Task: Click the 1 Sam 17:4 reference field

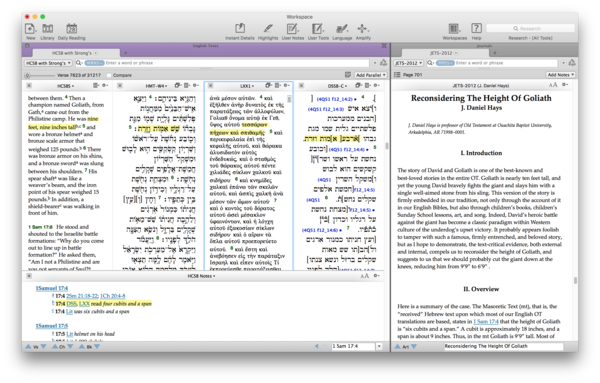Action: click(353, 346)
